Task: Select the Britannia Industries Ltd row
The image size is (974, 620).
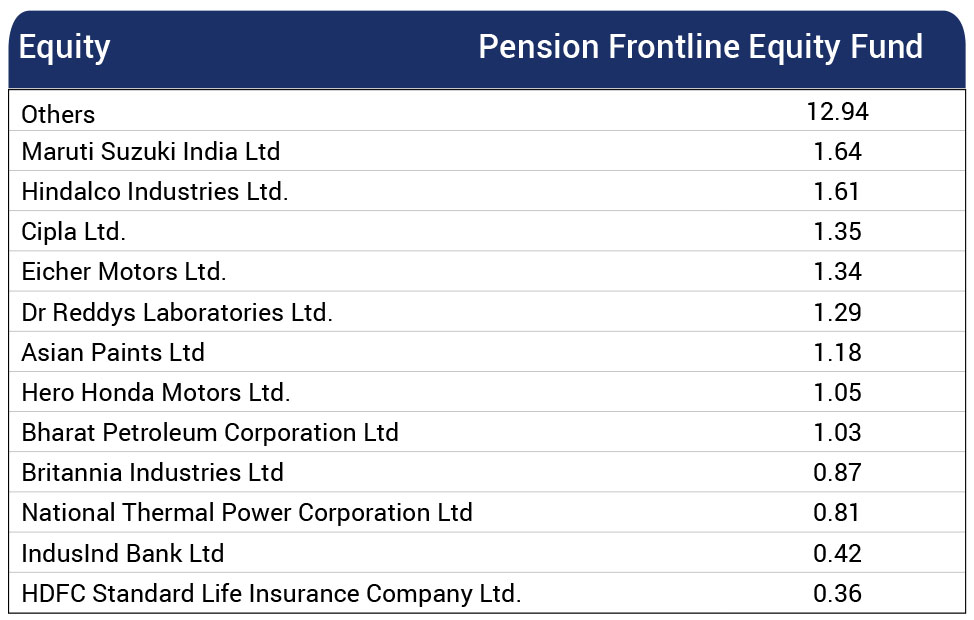Action: pos(487,472)
